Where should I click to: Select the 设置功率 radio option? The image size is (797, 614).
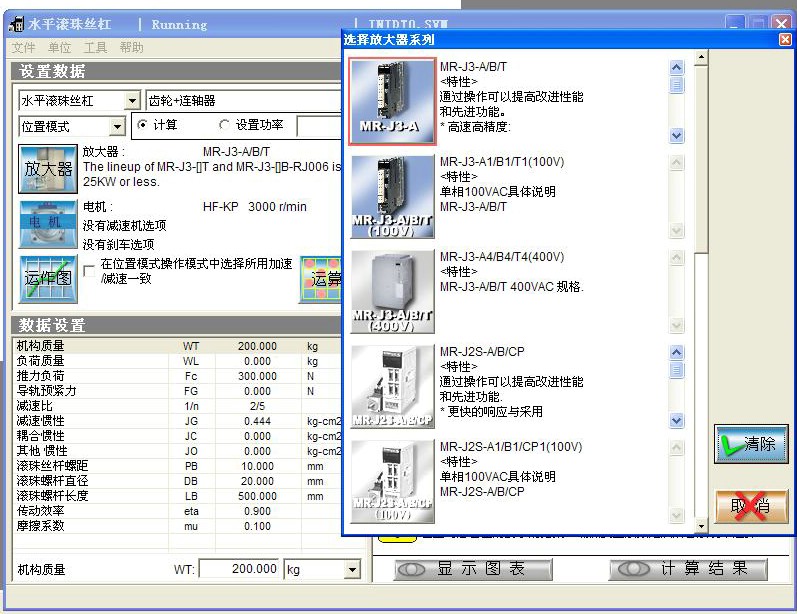tap(224, 125)
